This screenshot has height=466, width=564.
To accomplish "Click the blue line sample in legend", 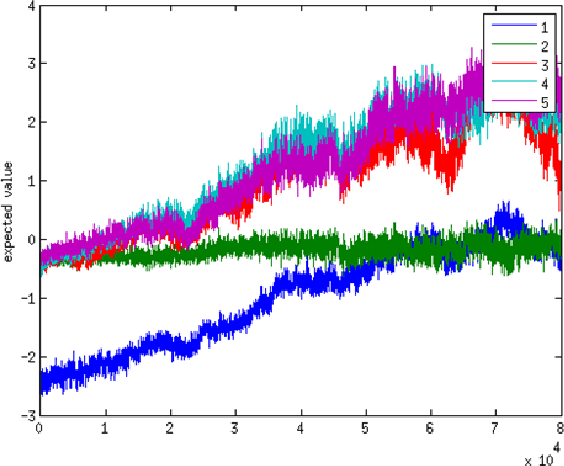I will tap(514, 25).
